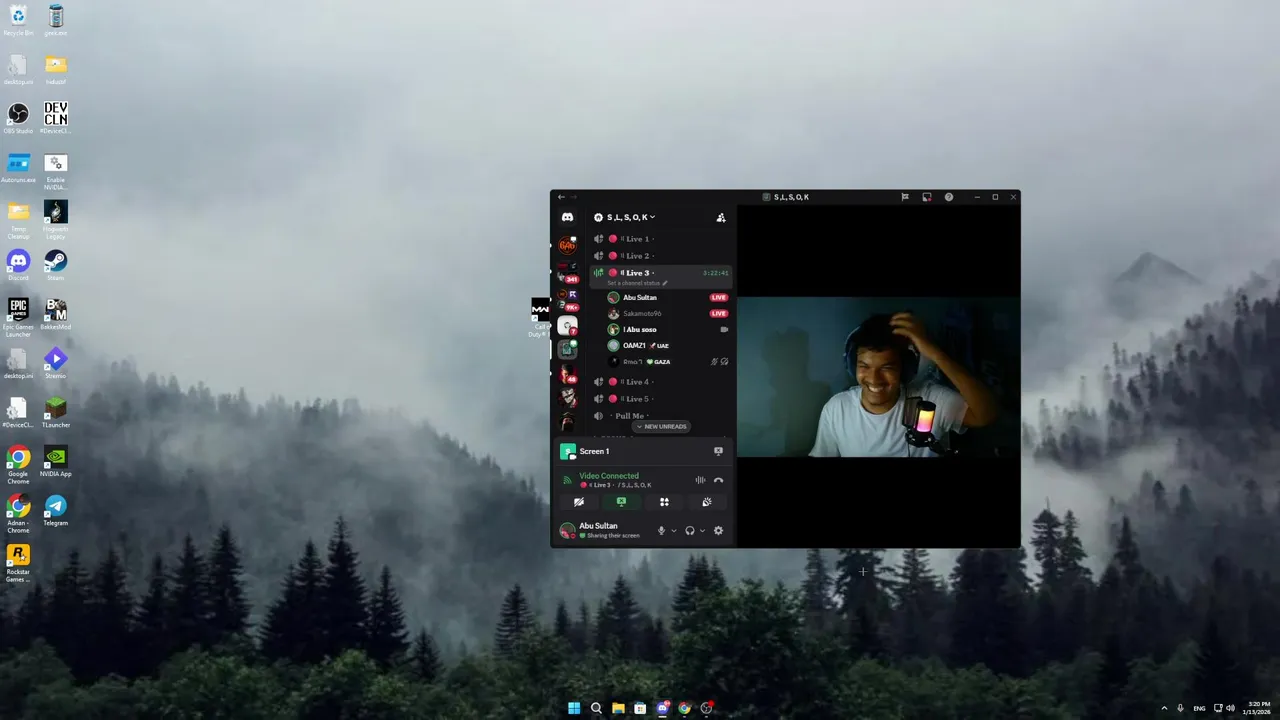Open Discord direct messages home icon
The width and height of the screenshot is (1280, 720).
(x=567, y=217)
